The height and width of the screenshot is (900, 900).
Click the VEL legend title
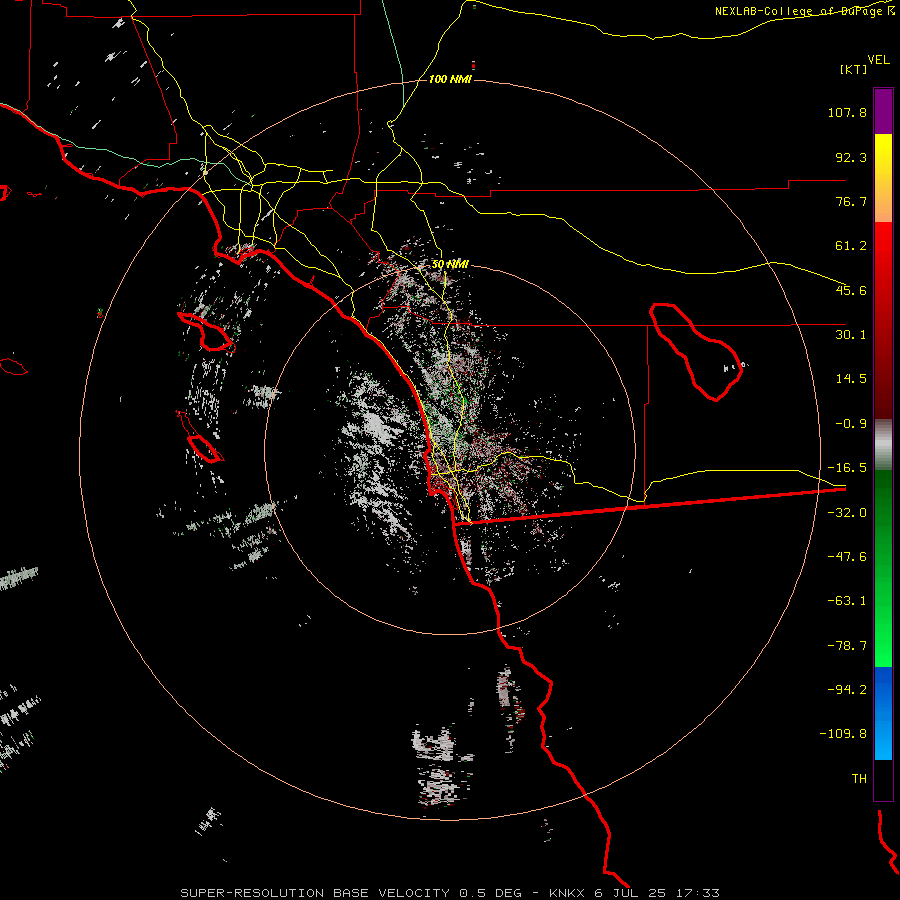(x=878, y=60)
